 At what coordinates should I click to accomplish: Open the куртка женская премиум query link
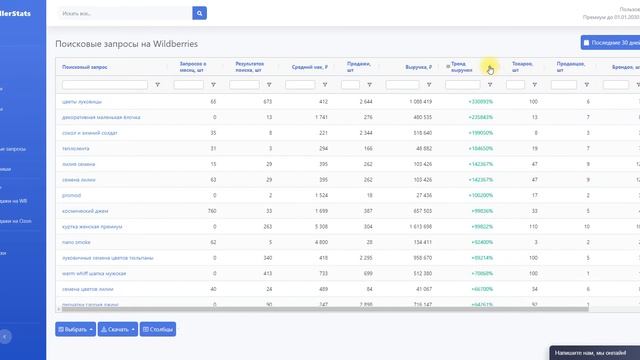(x=92, y=227)
